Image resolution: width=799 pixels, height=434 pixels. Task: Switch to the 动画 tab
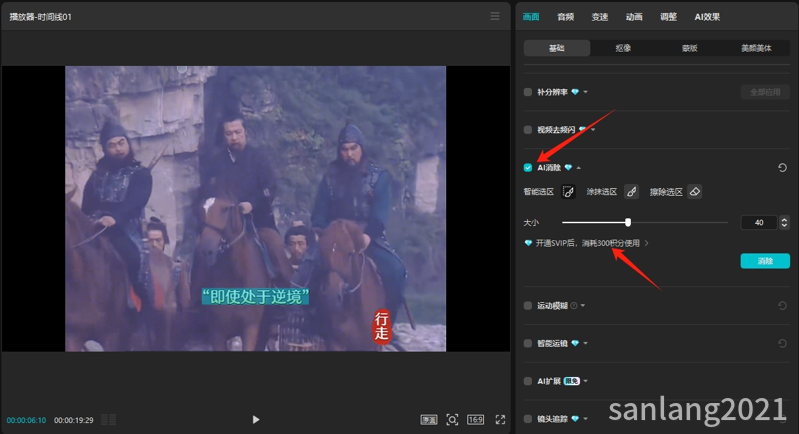coord(634,17)
